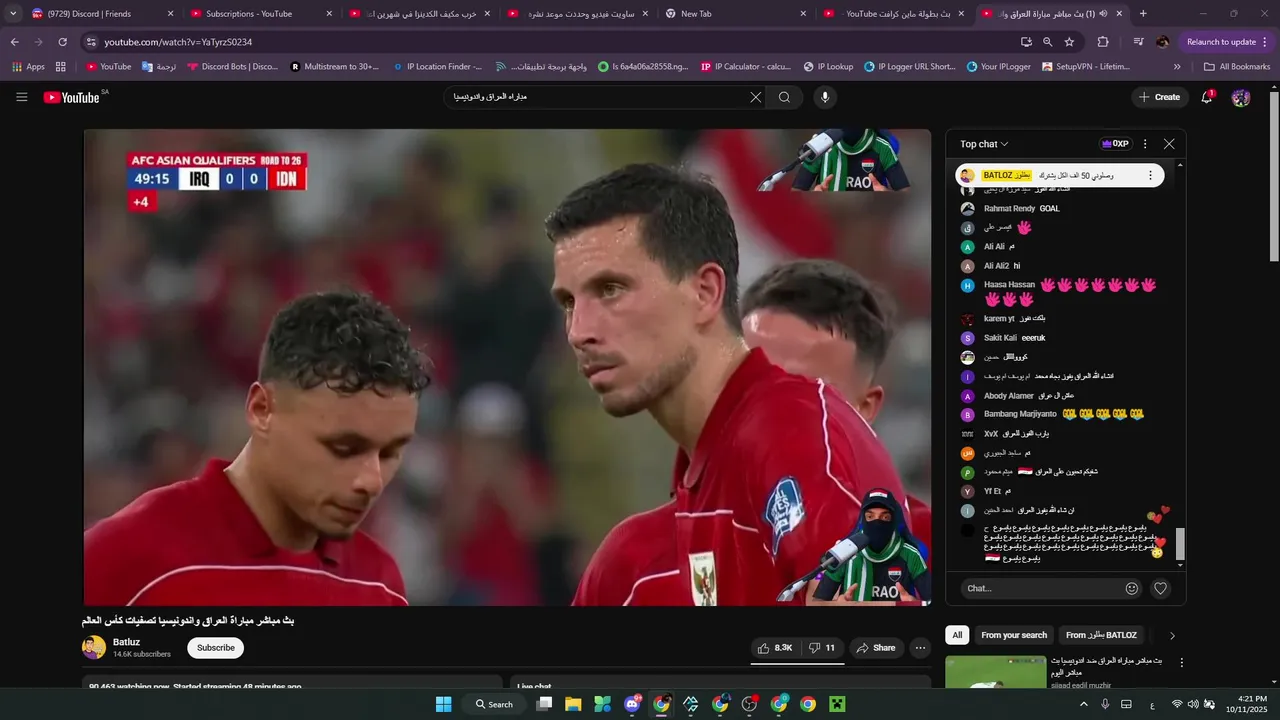Open taskbar Search box
The image size is (1280, 720).
494,704
